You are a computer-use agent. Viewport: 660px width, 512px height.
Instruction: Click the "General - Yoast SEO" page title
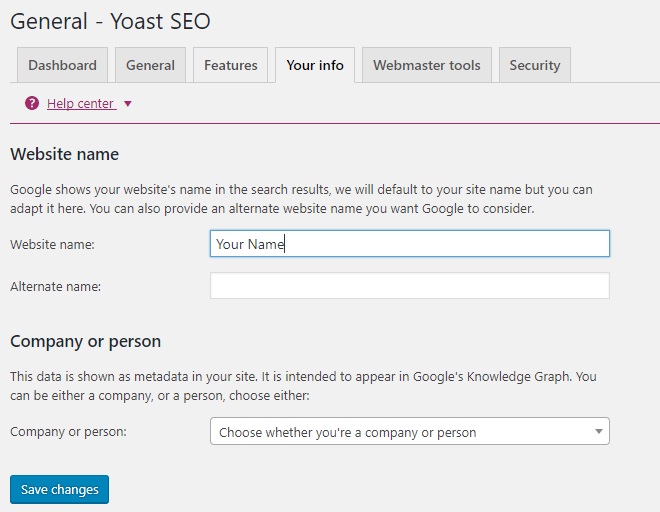point(110,21)
